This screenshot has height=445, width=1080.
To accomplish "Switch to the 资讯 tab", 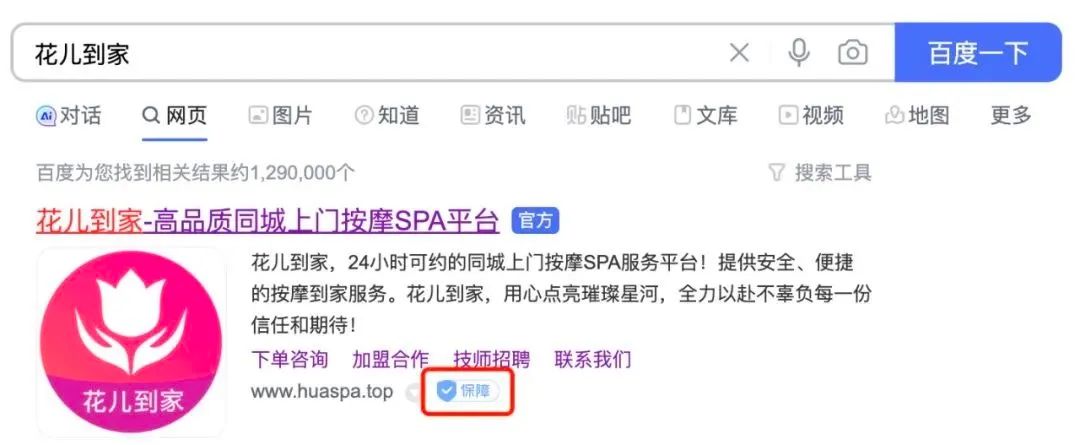I will [492, 115].
